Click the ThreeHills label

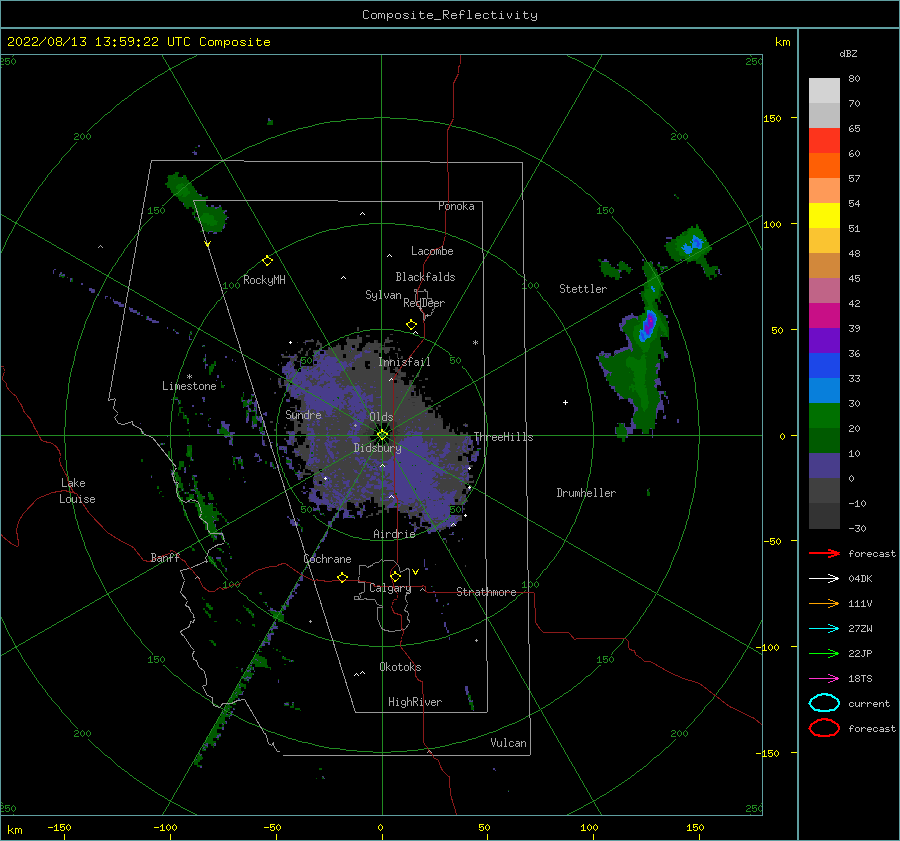(503, 437)
